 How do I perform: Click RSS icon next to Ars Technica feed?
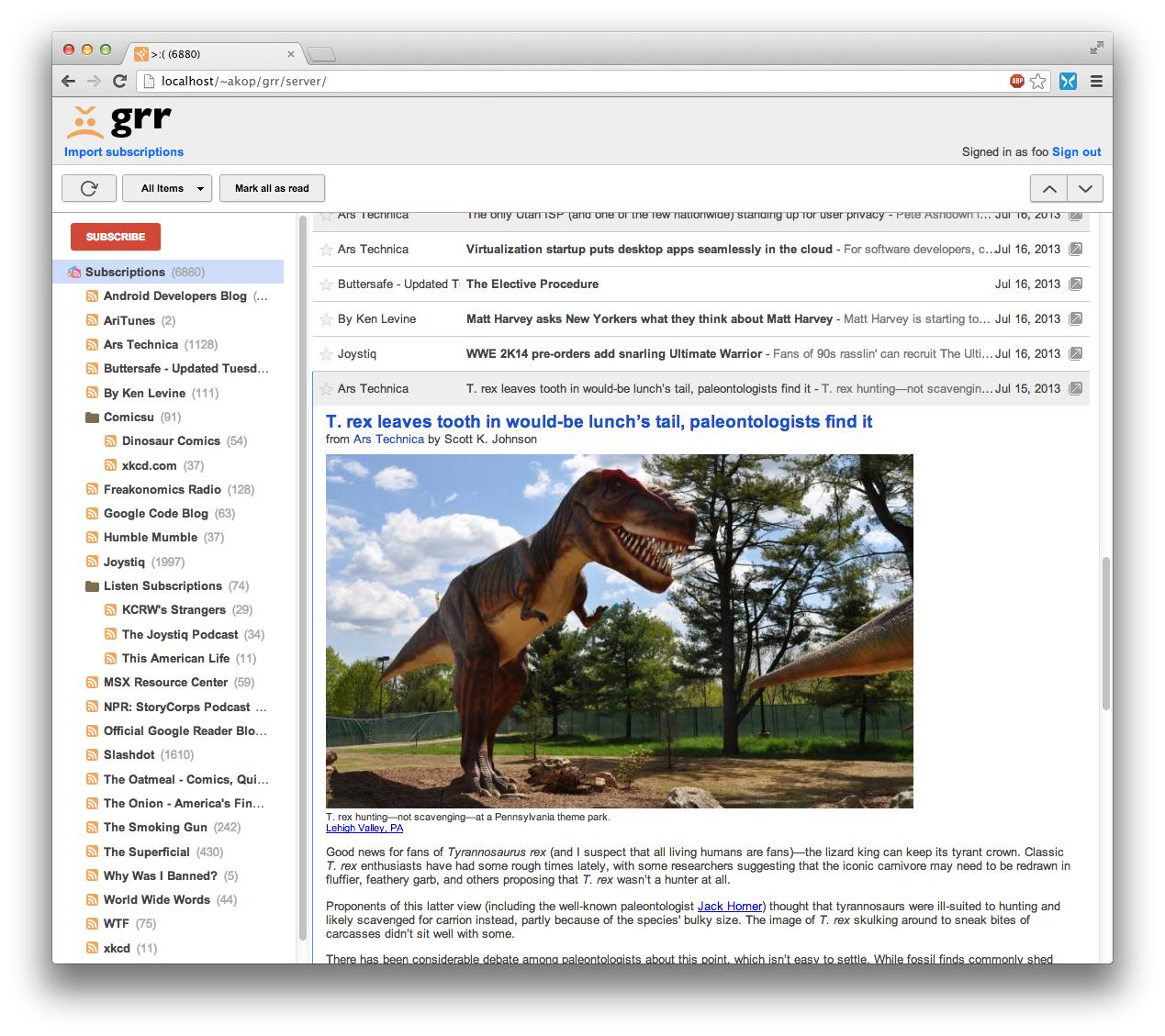pos(92,344)
